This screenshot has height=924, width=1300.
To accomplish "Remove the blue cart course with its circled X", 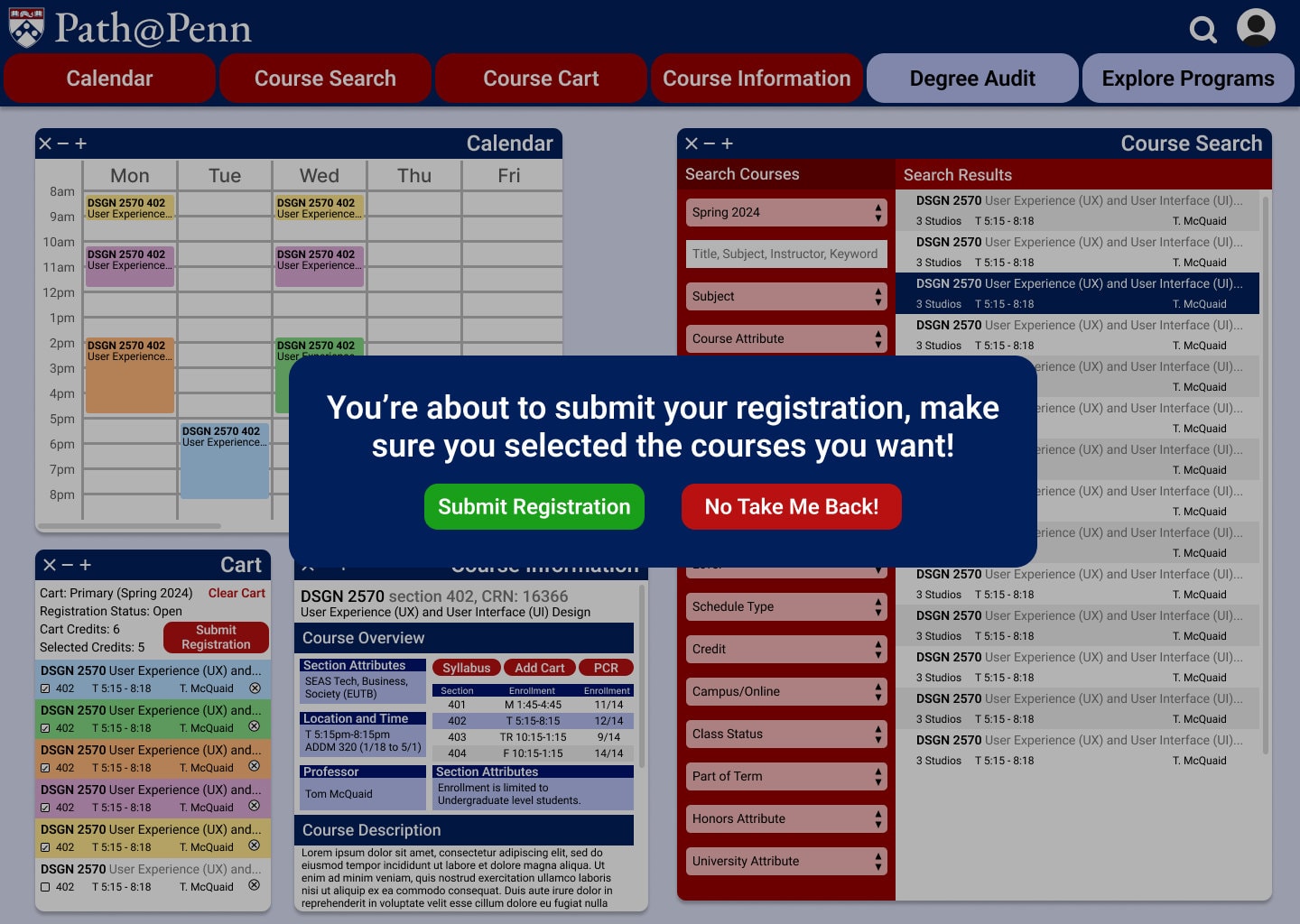I will (x=255, y=688).
